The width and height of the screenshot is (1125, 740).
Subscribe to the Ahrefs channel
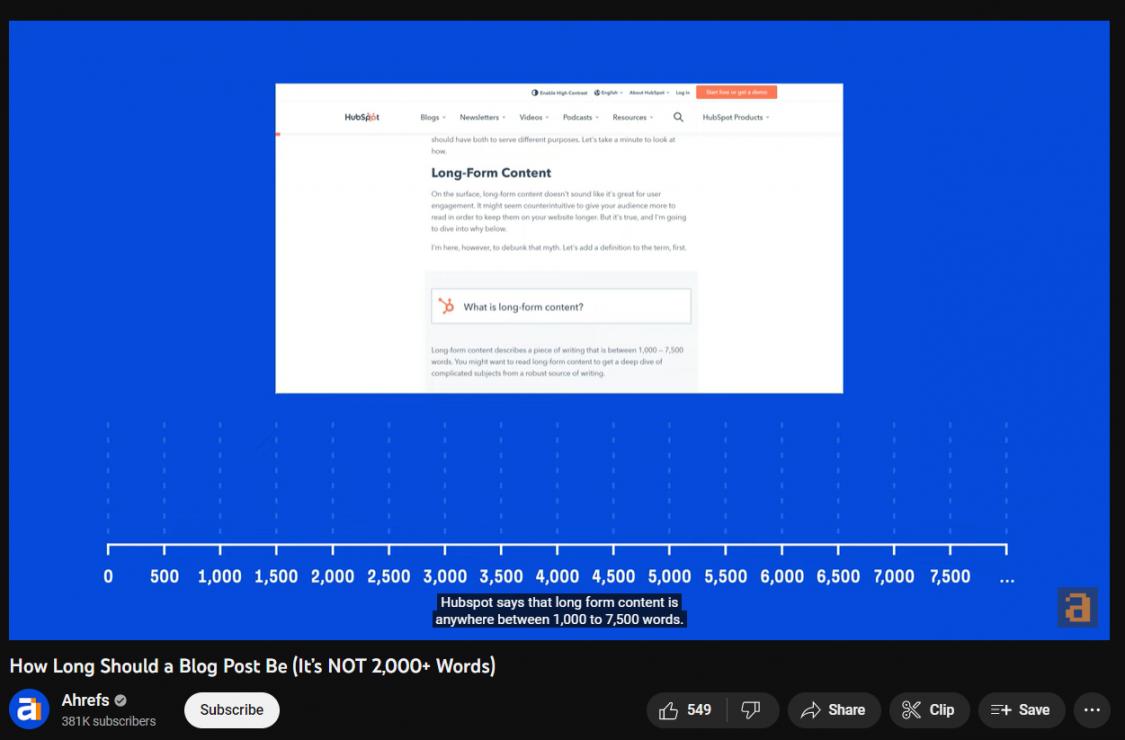pos(232,710)
